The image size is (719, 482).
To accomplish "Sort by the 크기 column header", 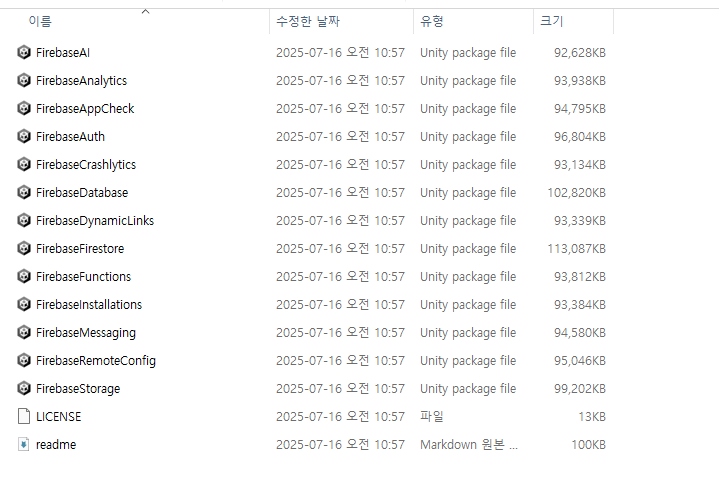I will coord(552,21).
